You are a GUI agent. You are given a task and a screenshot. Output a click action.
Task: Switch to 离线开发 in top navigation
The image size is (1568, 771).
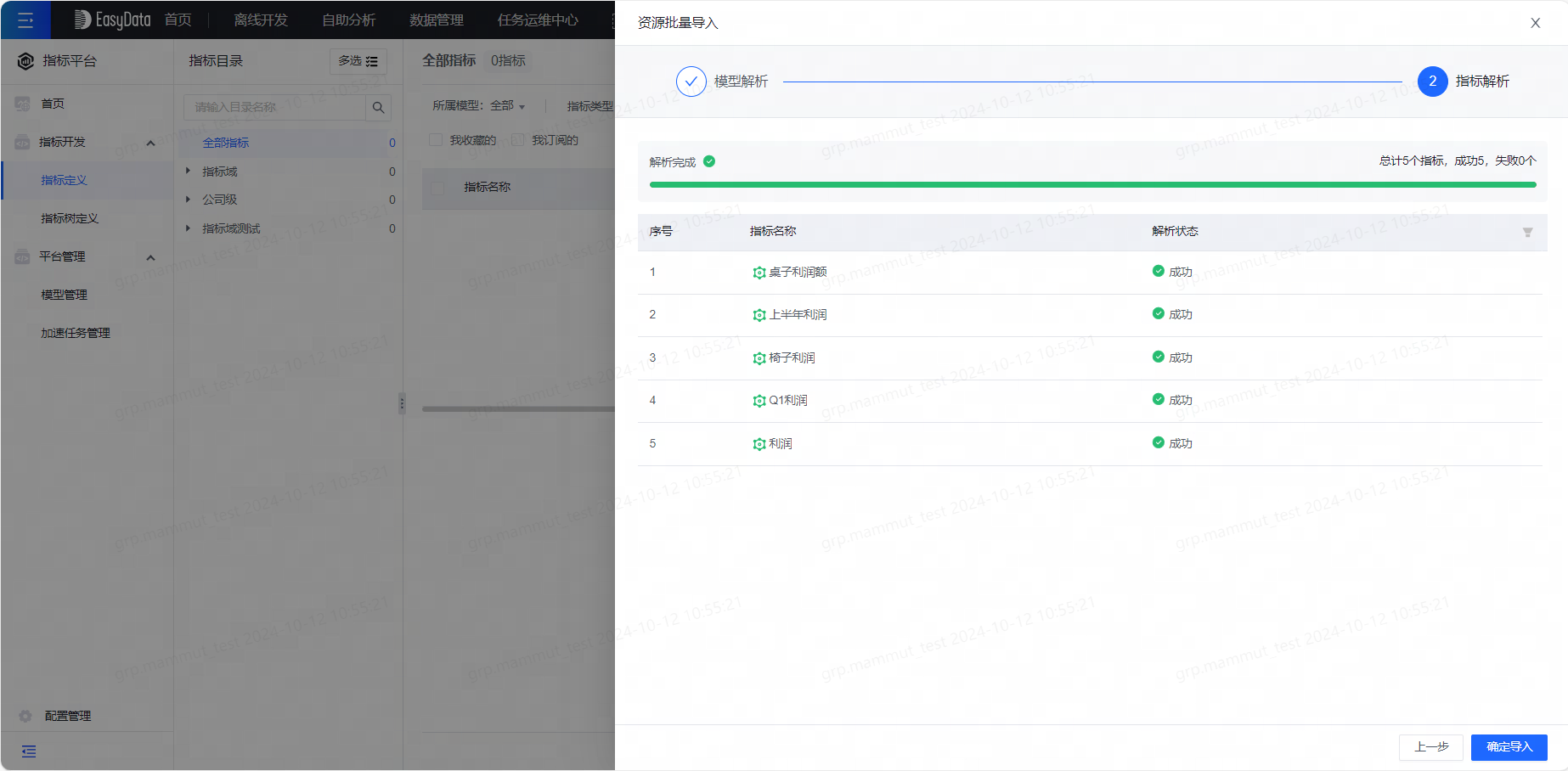(260, 19)
